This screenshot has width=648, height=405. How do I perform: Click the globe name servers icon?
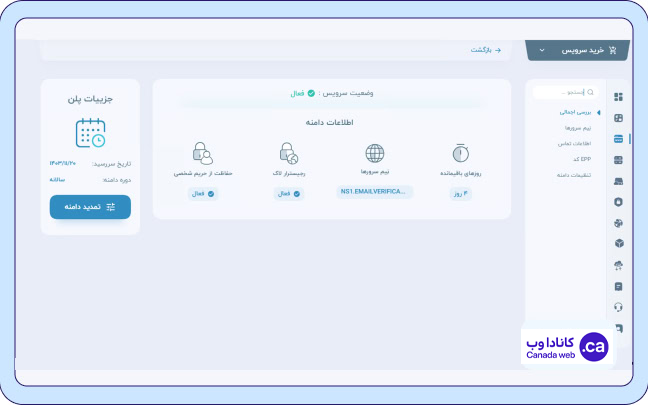[x=374, y=154]
